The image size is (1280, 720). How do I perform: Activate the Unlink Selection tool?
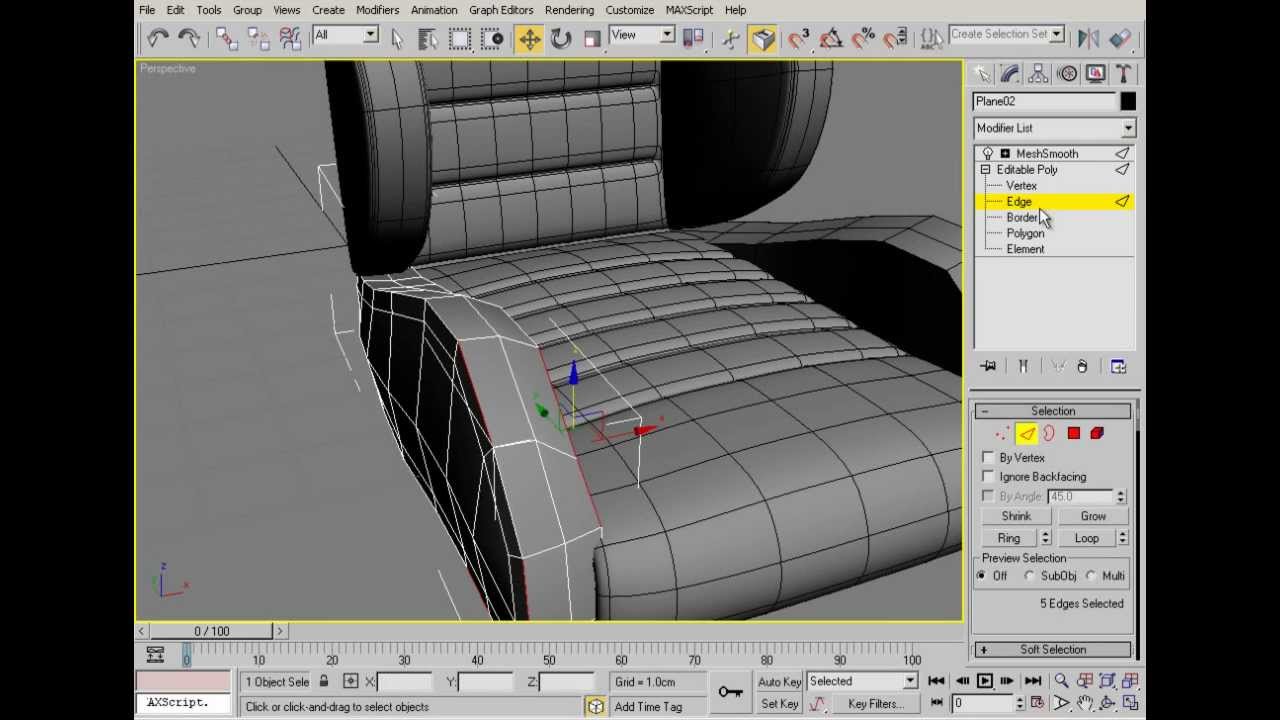(259, 38)
